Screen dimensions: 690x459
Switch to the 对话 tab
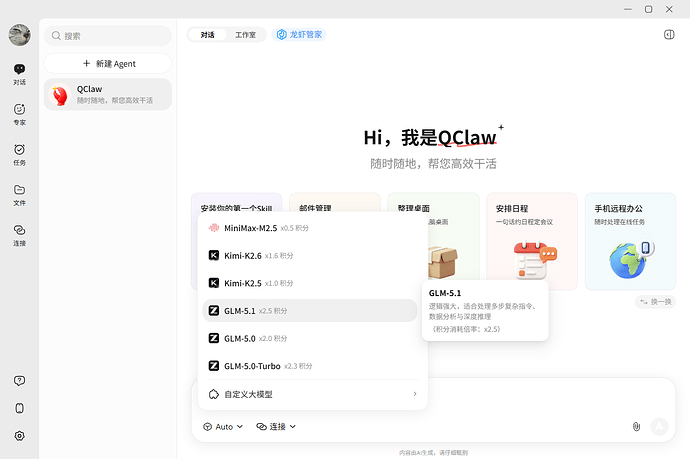(x=207, y=35)
